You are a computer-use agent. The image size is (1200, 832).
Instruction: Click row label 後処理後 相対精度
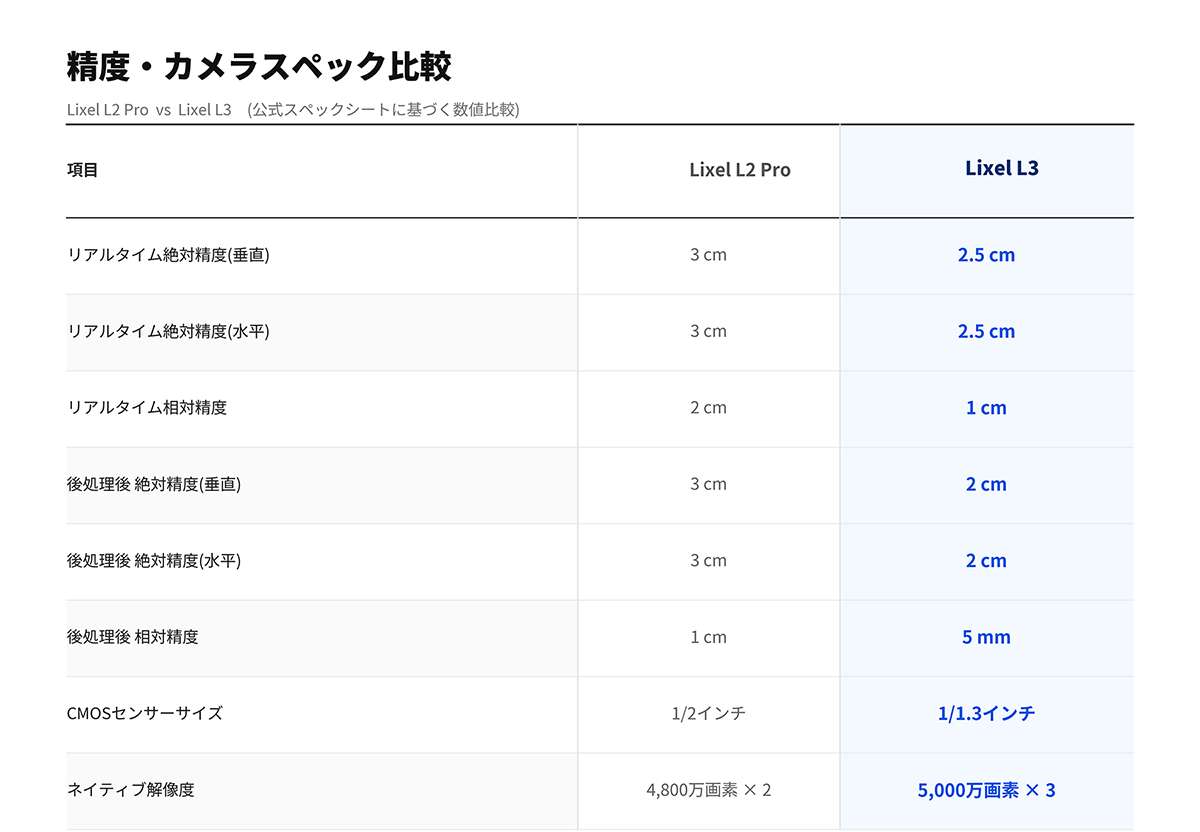132,637
